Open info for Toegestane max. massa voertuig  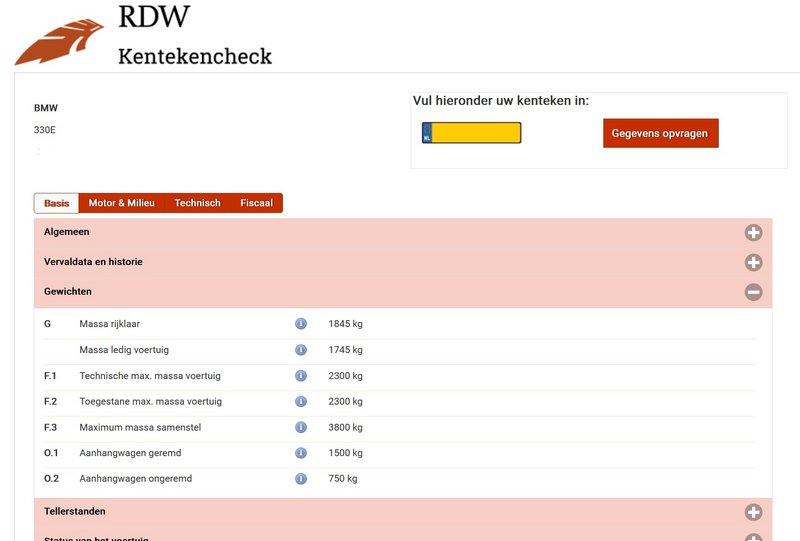point(301,401)
